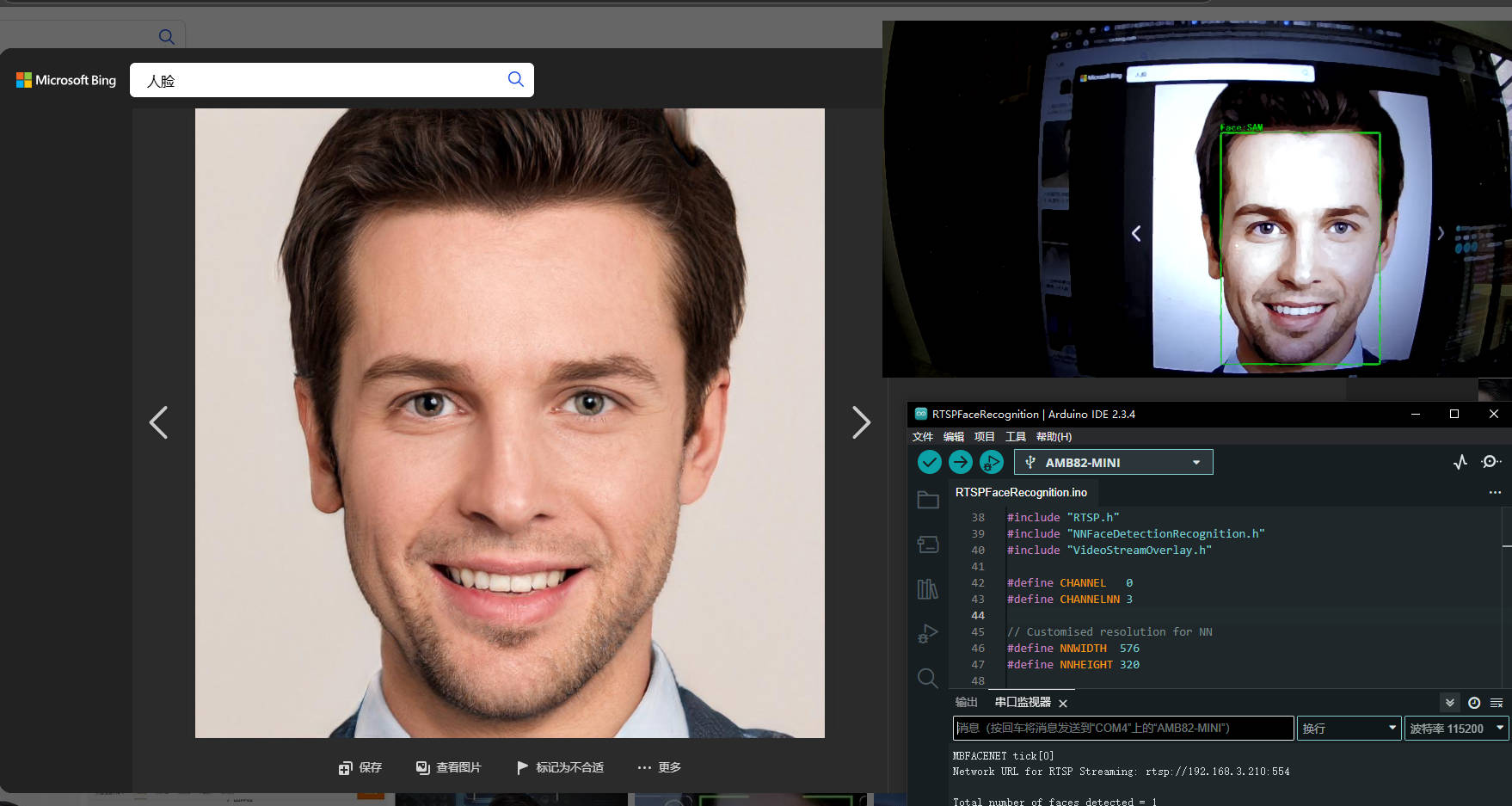Go to the next image in Bing viewer
The image size is (1512, 806).
tap(861, 422)
